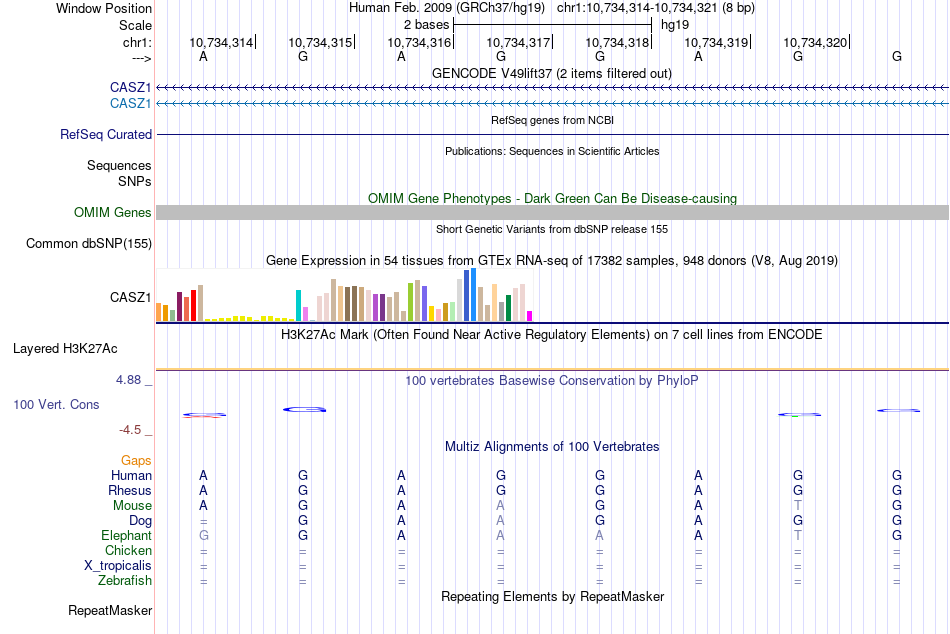950x634 pixels.
Task: Click Publications: Sequences in Scientific Articles title
Action: [552, 151]
